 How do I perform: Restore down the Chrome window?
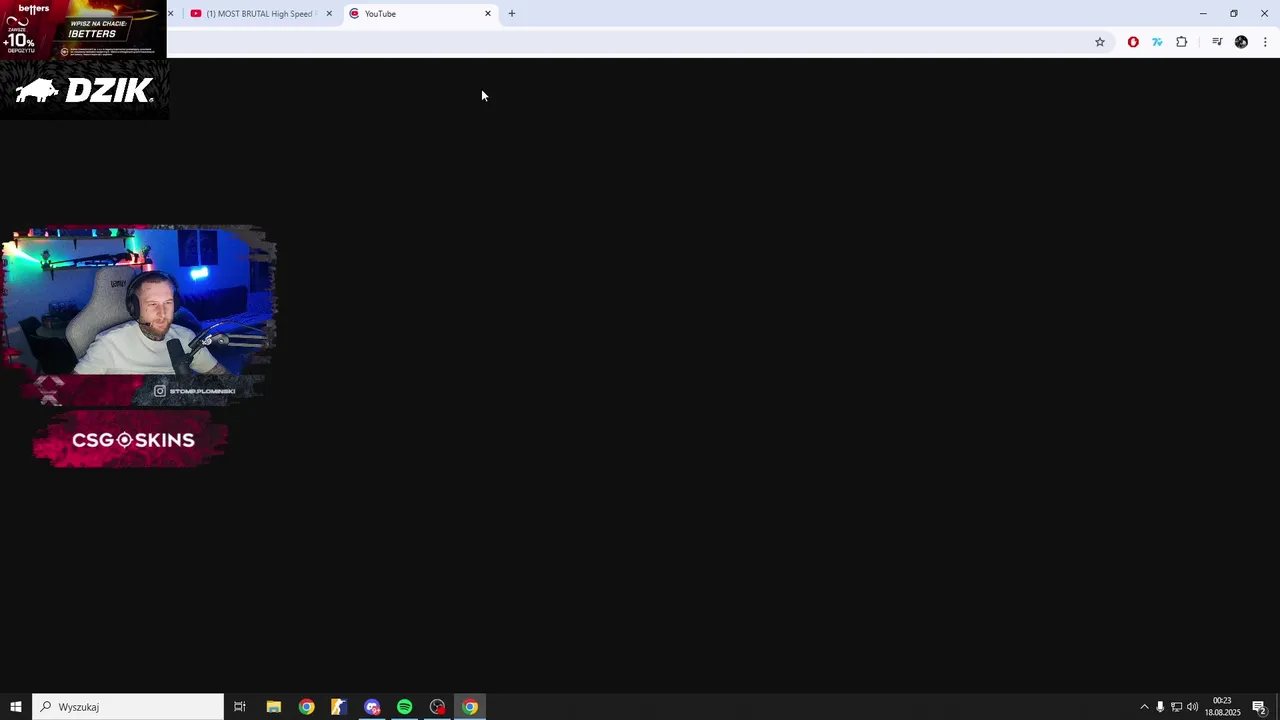coord(1234,14)
